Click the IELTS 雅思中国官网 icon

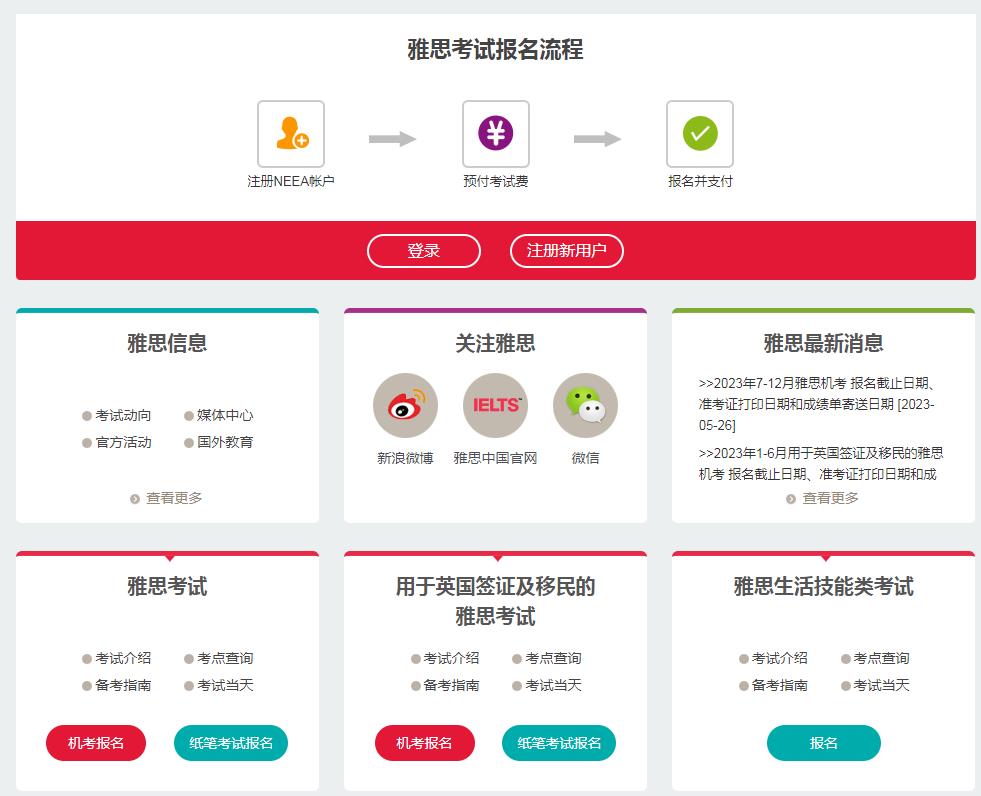coord(495,405)
